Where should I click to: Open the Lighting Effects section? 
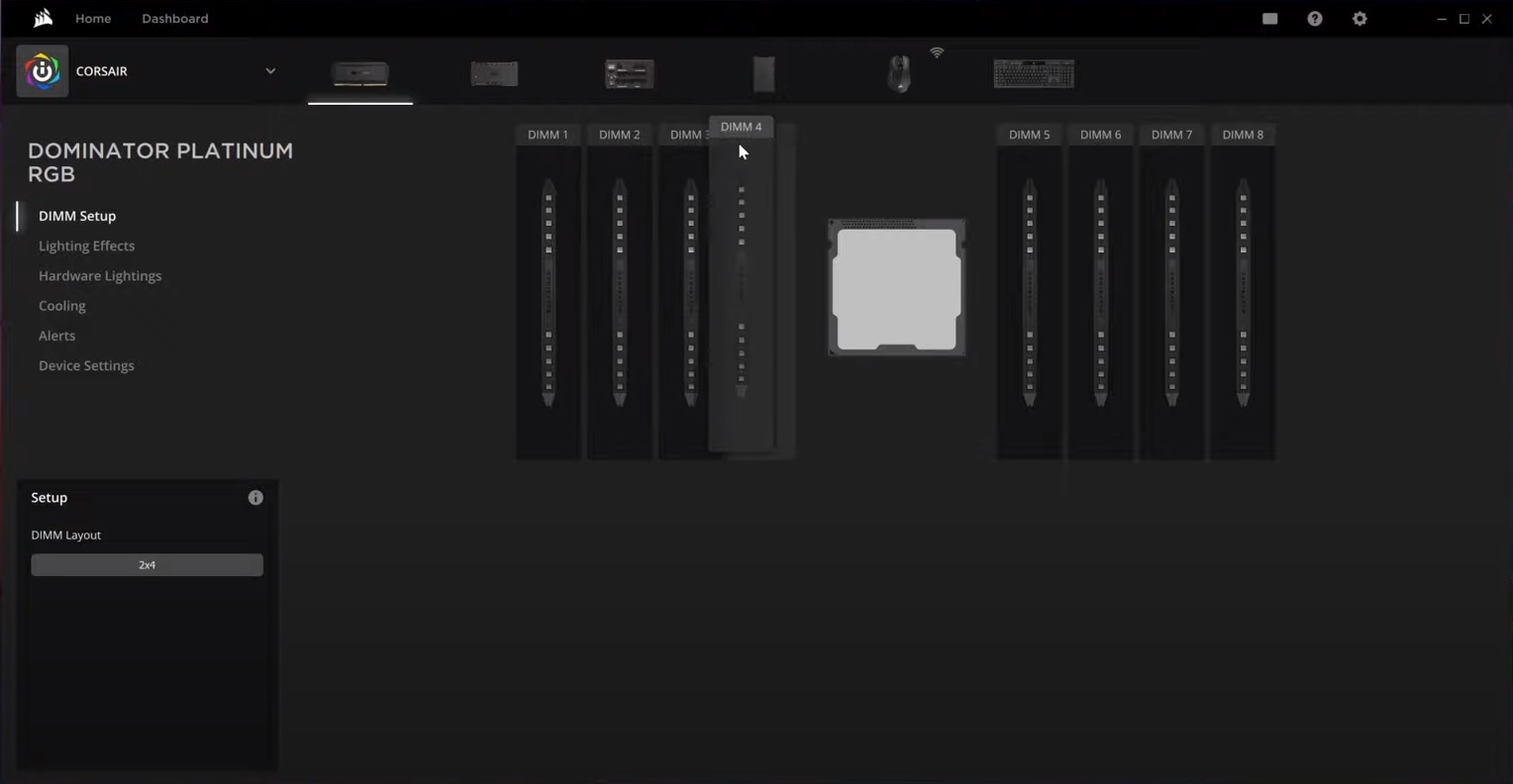click(86, 245)
